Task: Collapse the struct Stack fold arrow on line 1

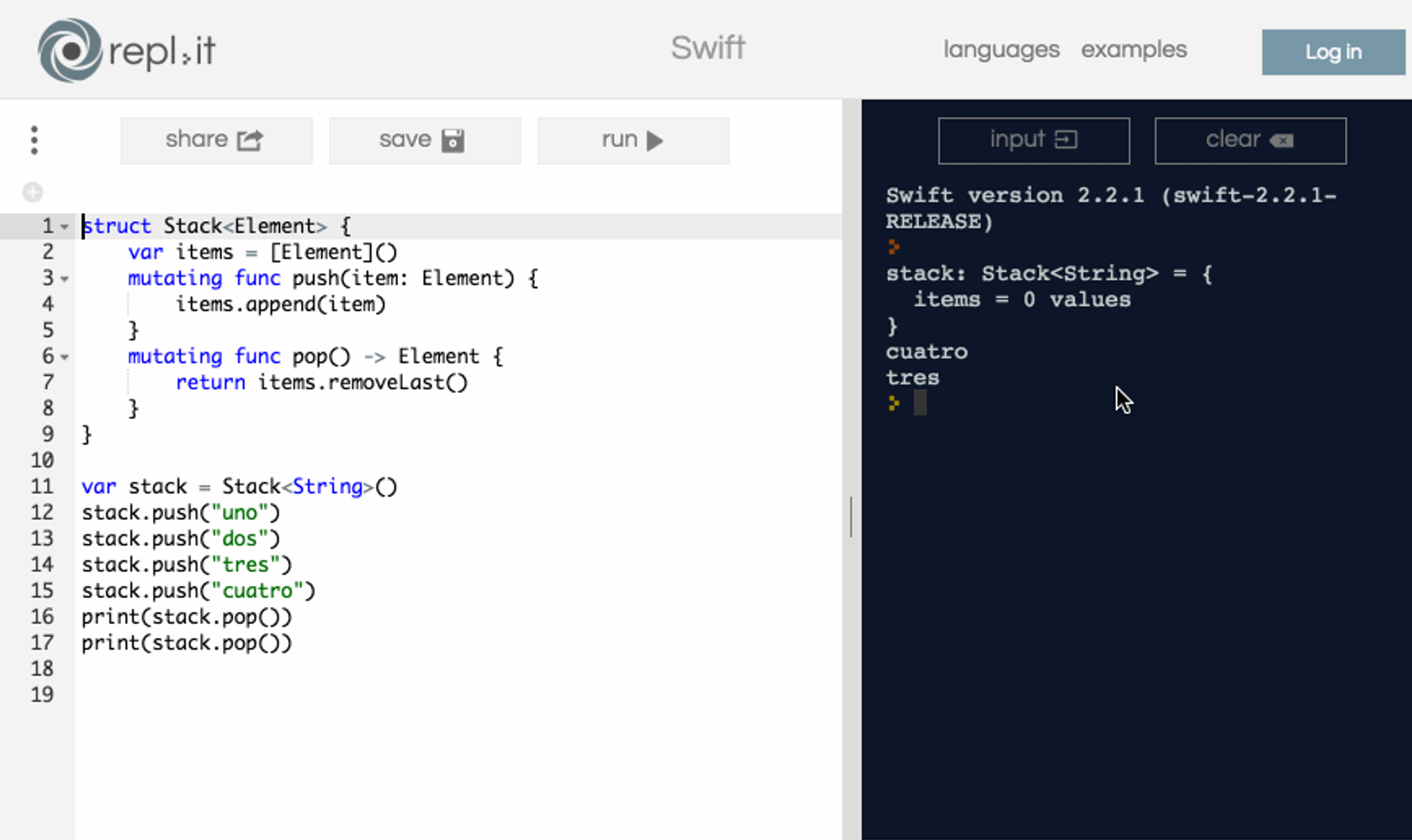Action: [x=65, y=227]
